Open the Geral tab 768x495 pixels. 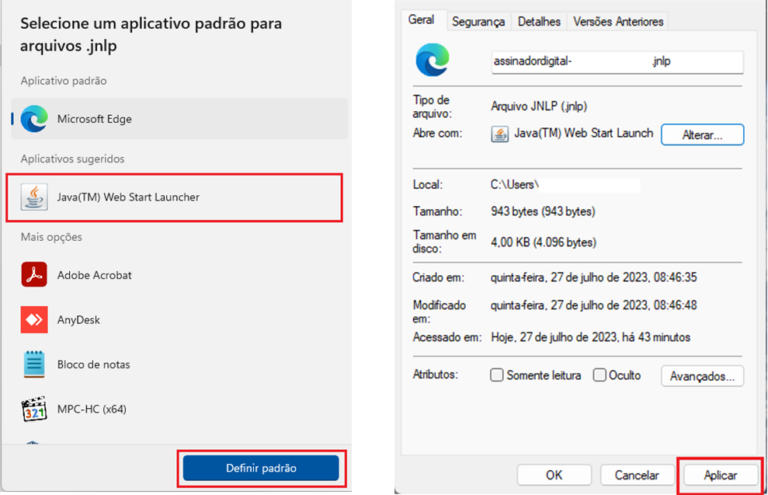click(x=421, y=20)
